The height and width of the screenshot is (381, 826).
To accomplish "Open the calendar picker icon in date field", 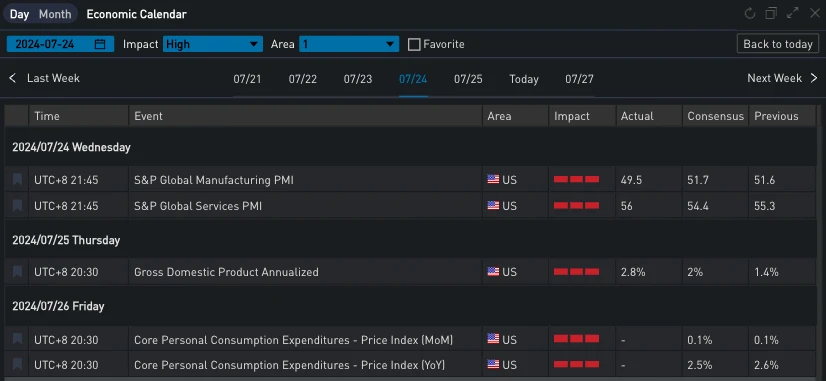I will [x=100, y=44].
